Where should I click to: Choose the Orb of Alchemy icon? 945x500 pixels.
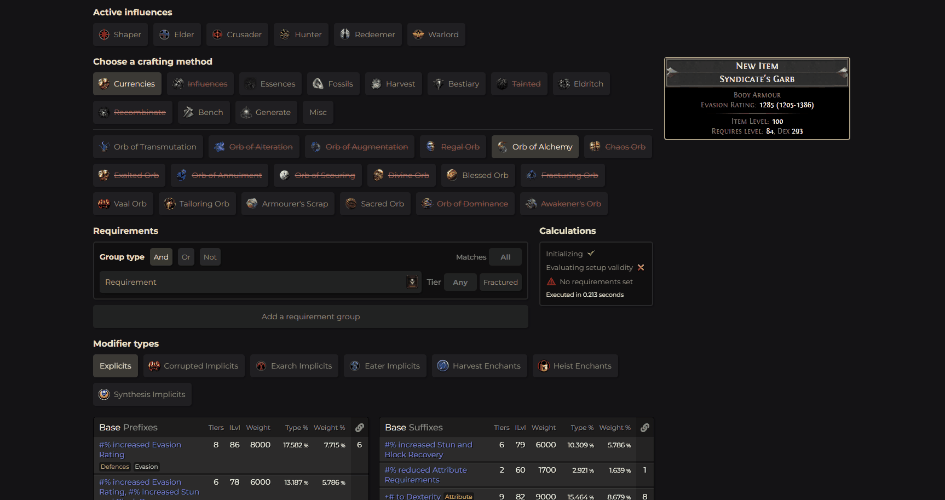pos(503,146)
